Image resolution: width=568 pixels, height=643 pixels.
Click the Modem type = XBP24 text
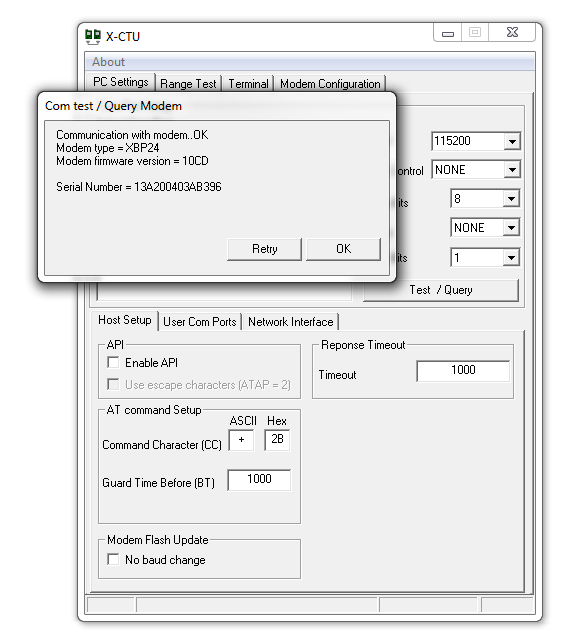click(107, 148)
